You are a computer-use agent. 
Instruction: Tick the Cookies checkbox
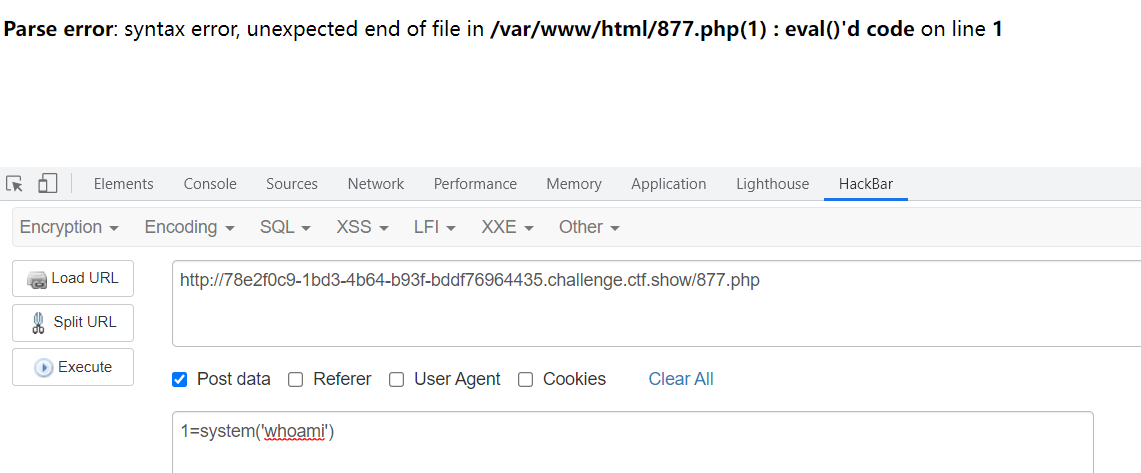525,379
